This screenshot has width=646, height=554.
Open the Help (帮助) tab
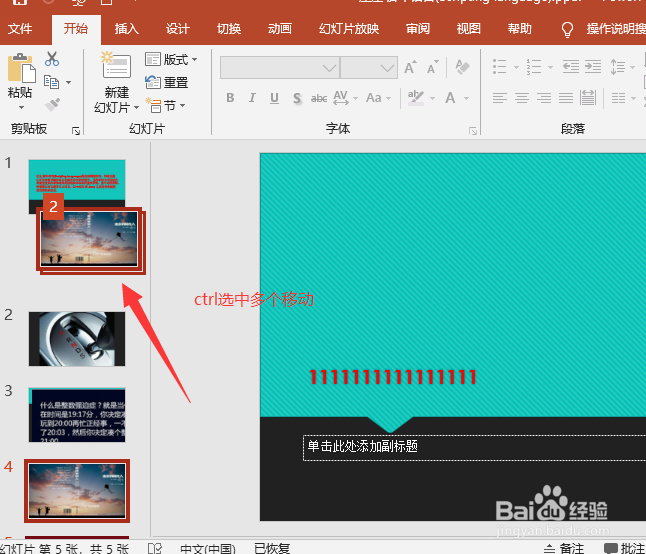[520, 29]
